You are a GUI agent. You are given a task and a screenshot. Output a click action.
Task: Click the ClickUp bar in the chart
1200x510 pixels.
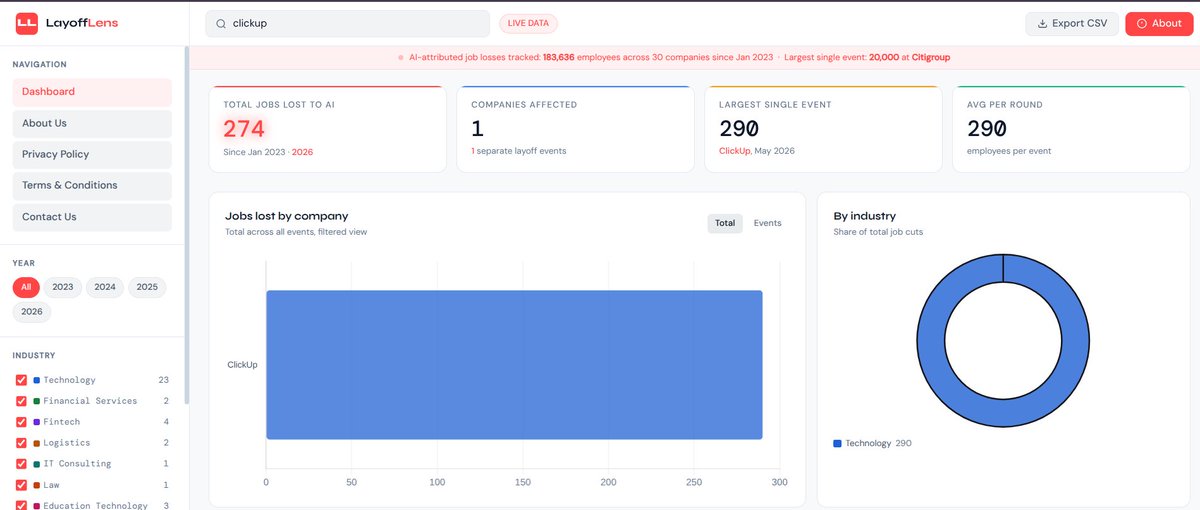pyautogui.click(x=514, y=365)
